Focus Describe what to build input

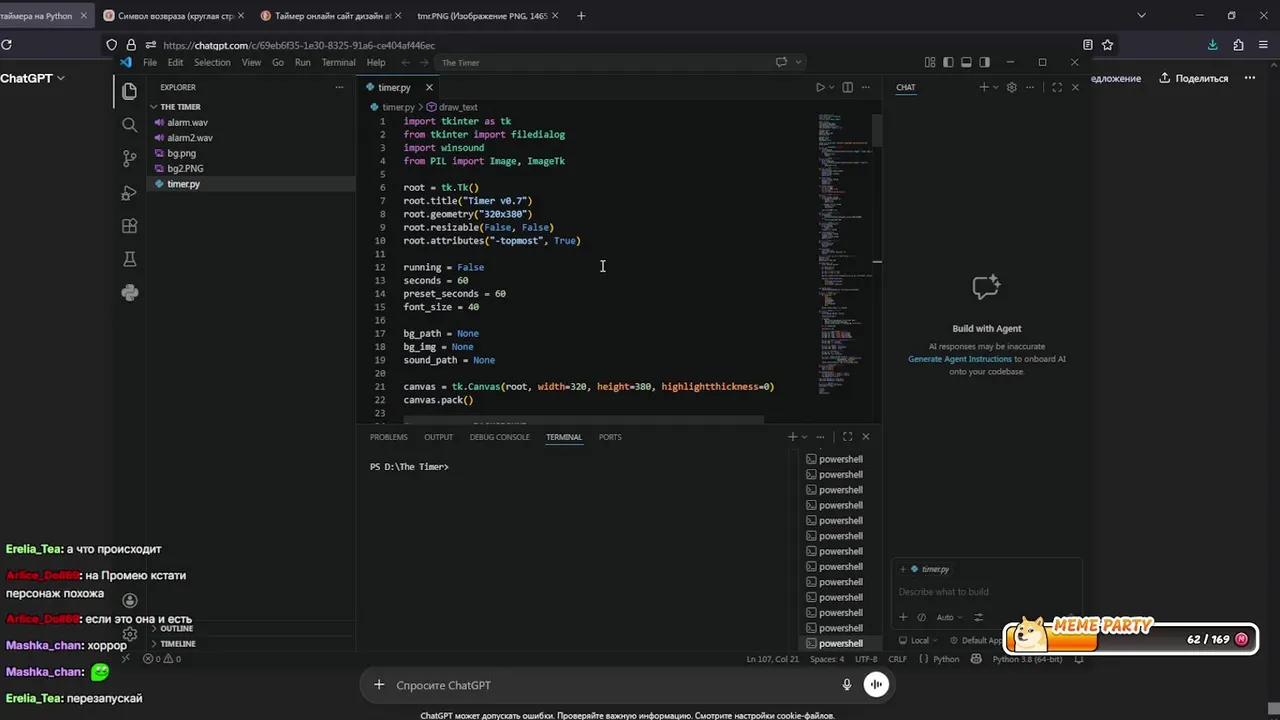[x=986, y=592]
